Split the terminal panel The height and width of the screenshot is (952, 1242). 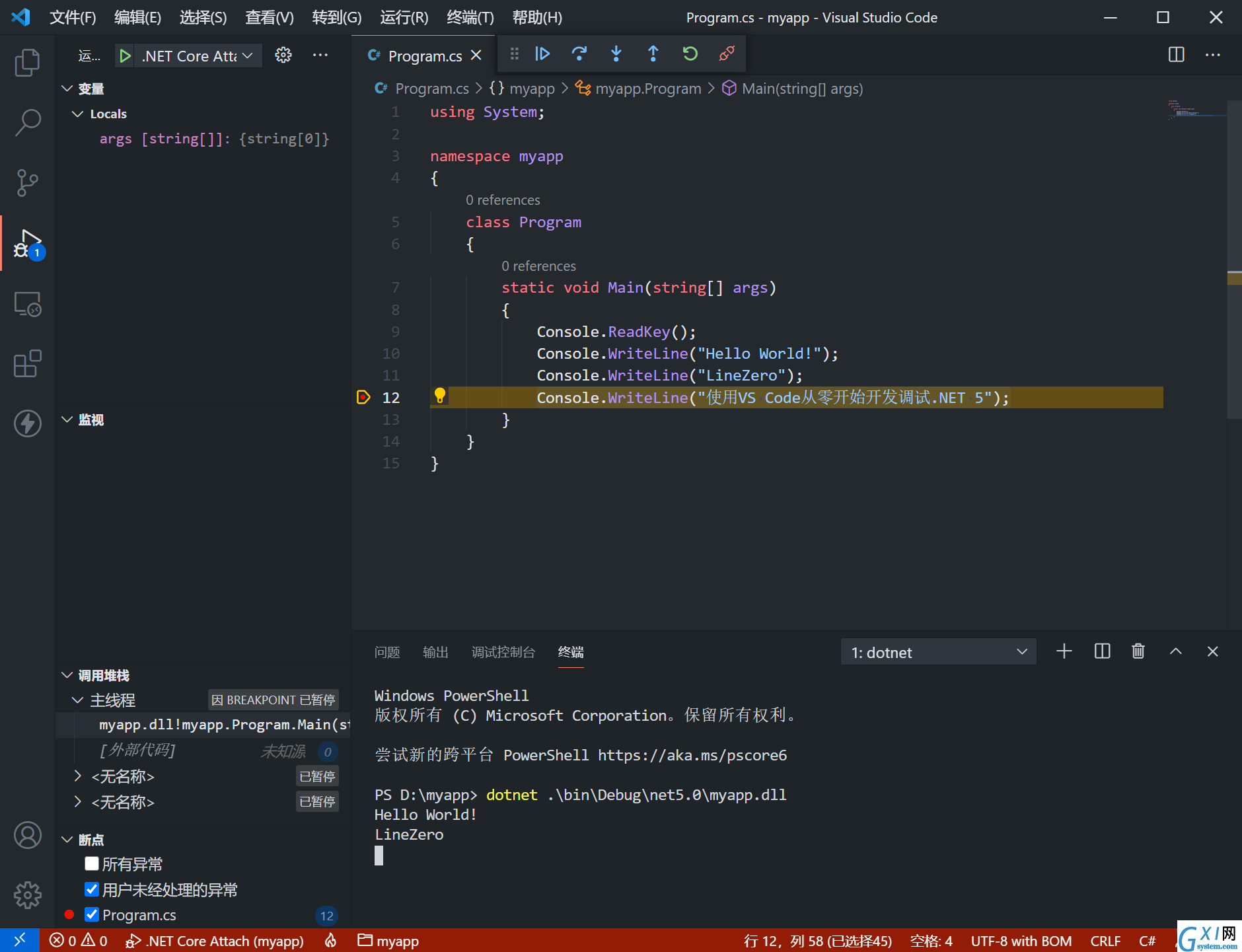1102,652
